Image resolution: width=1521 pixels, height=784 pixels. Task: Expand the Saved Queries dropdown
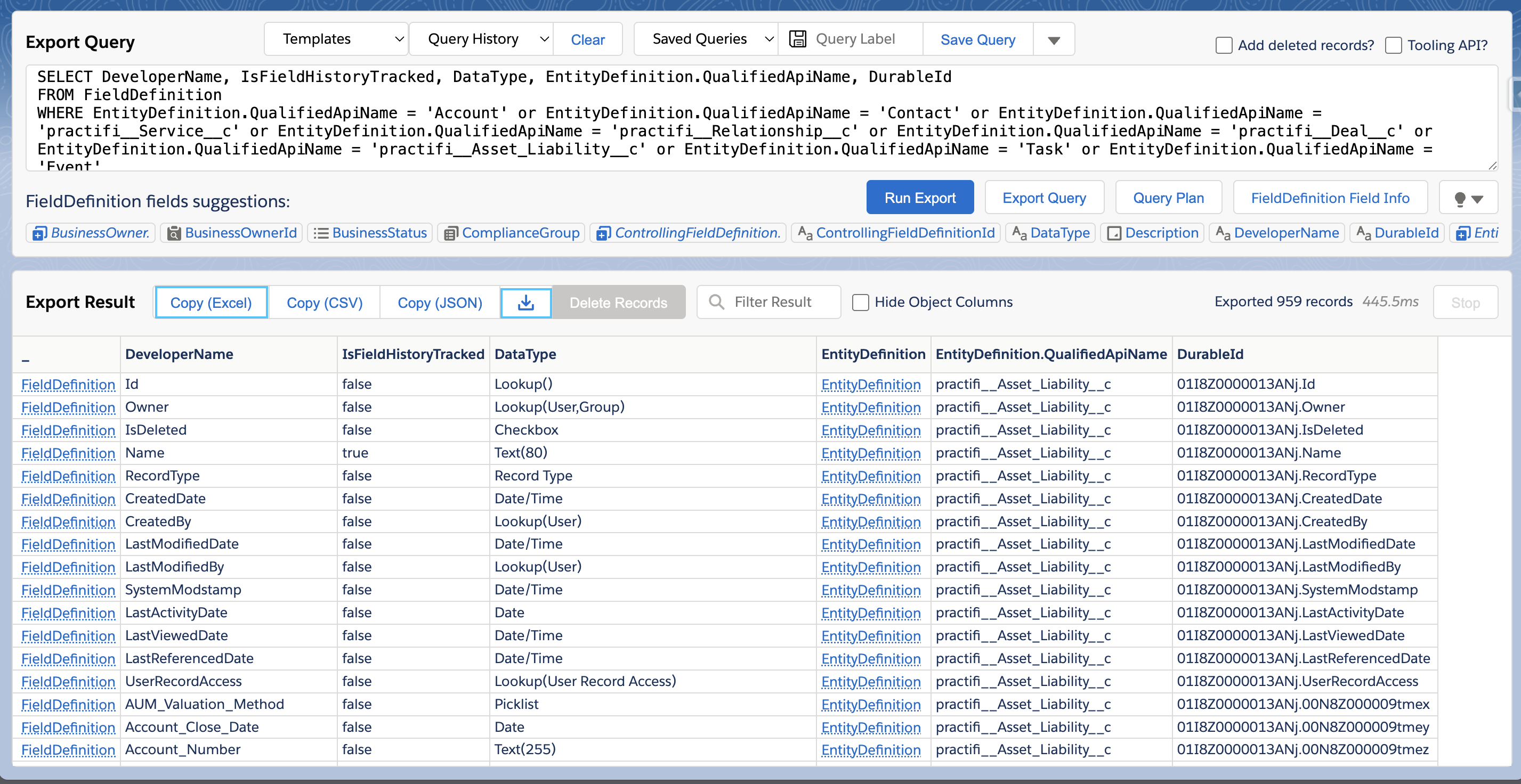point(706,39)
